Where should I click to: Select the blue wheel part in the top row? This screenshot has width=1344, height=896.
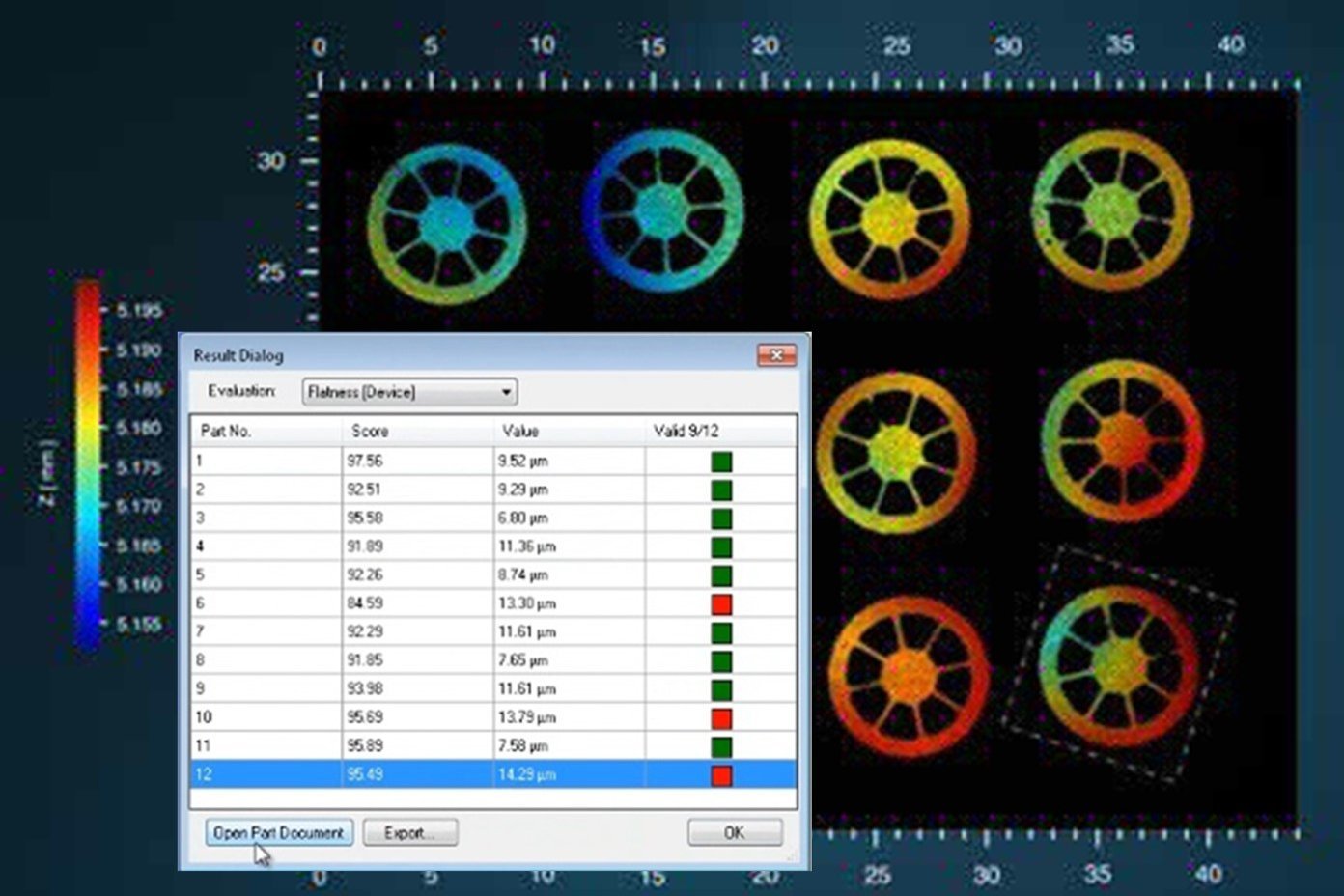[662, 212]
